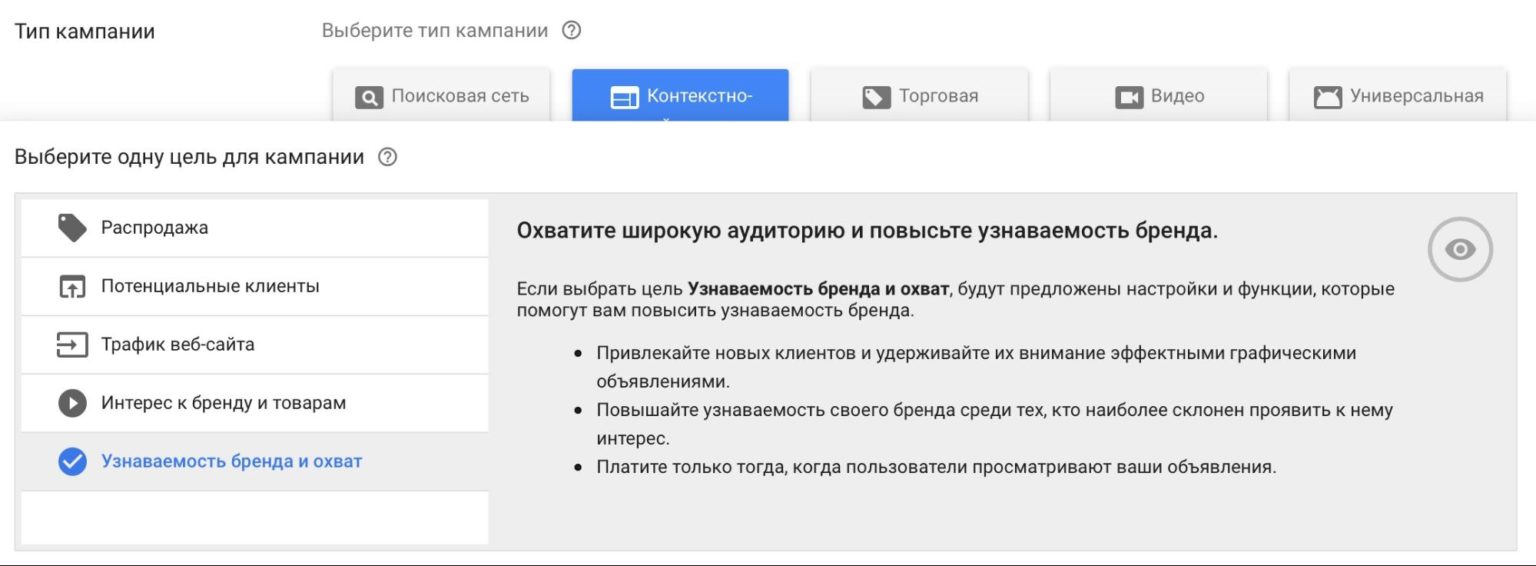Click the magnifier icon on Поисковая сеть

tap(368, 98)
